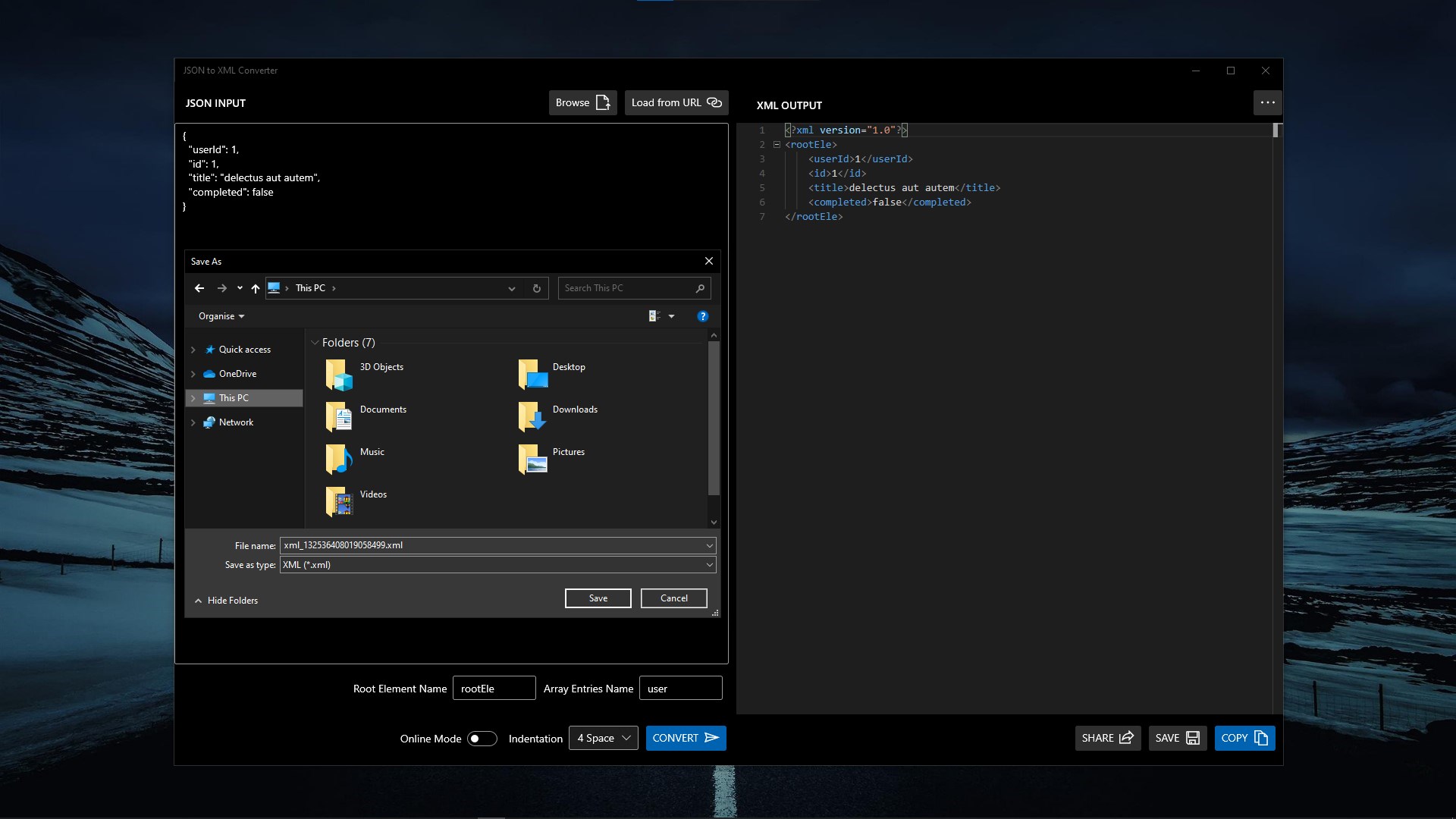Share the XML output
The image size is (1456, 819).
click(x=1107, y=738)
